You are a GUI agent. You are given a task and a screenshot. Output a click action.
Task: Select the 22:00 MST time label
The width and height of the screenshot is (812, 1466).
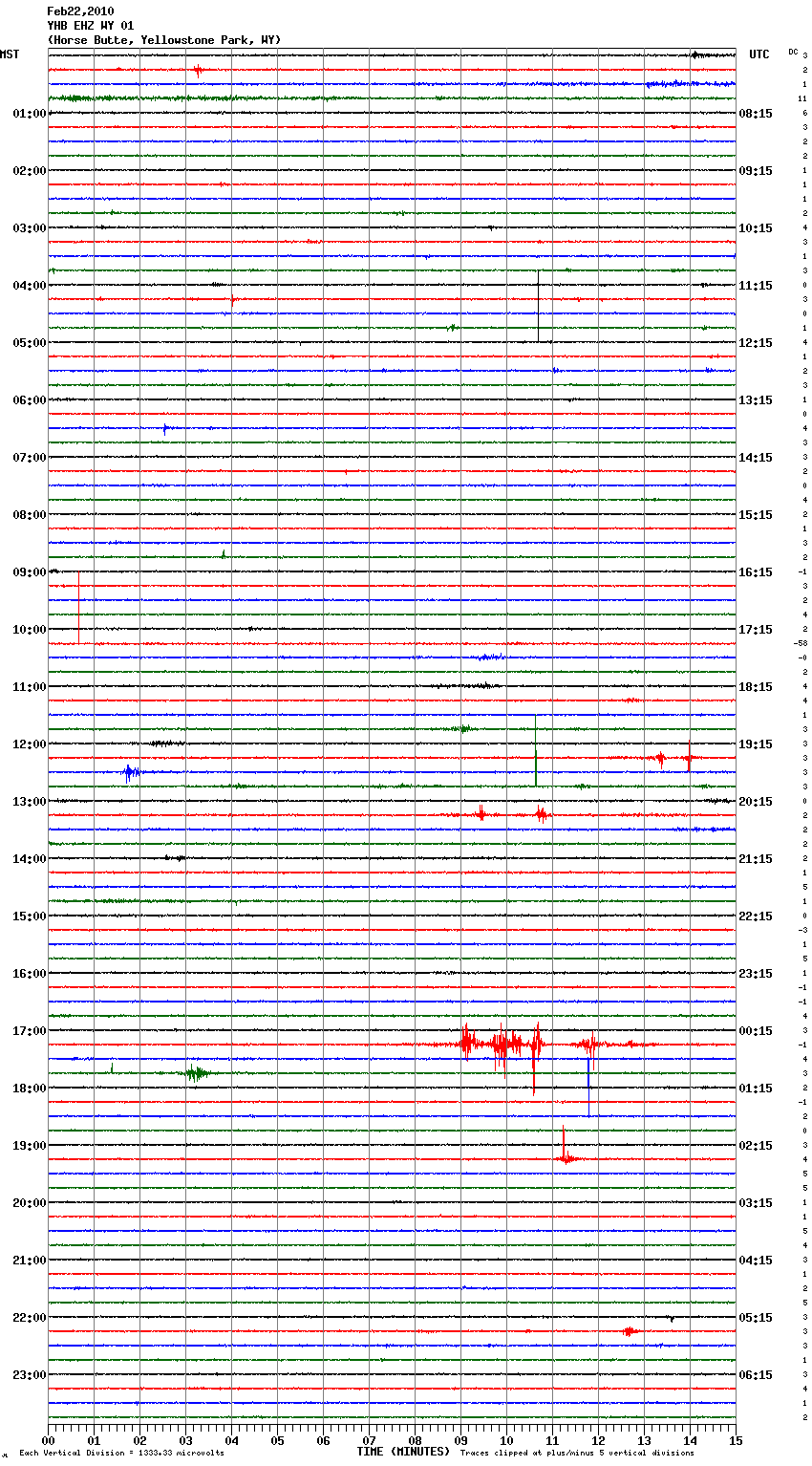[x=29, y=1318]
